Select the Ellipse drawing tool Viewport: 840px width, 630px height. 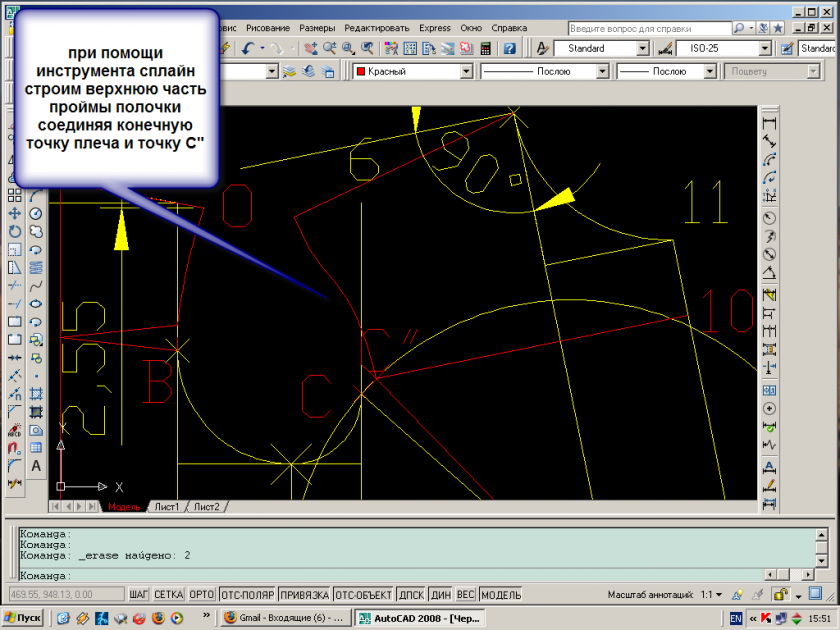coord(36,304)
